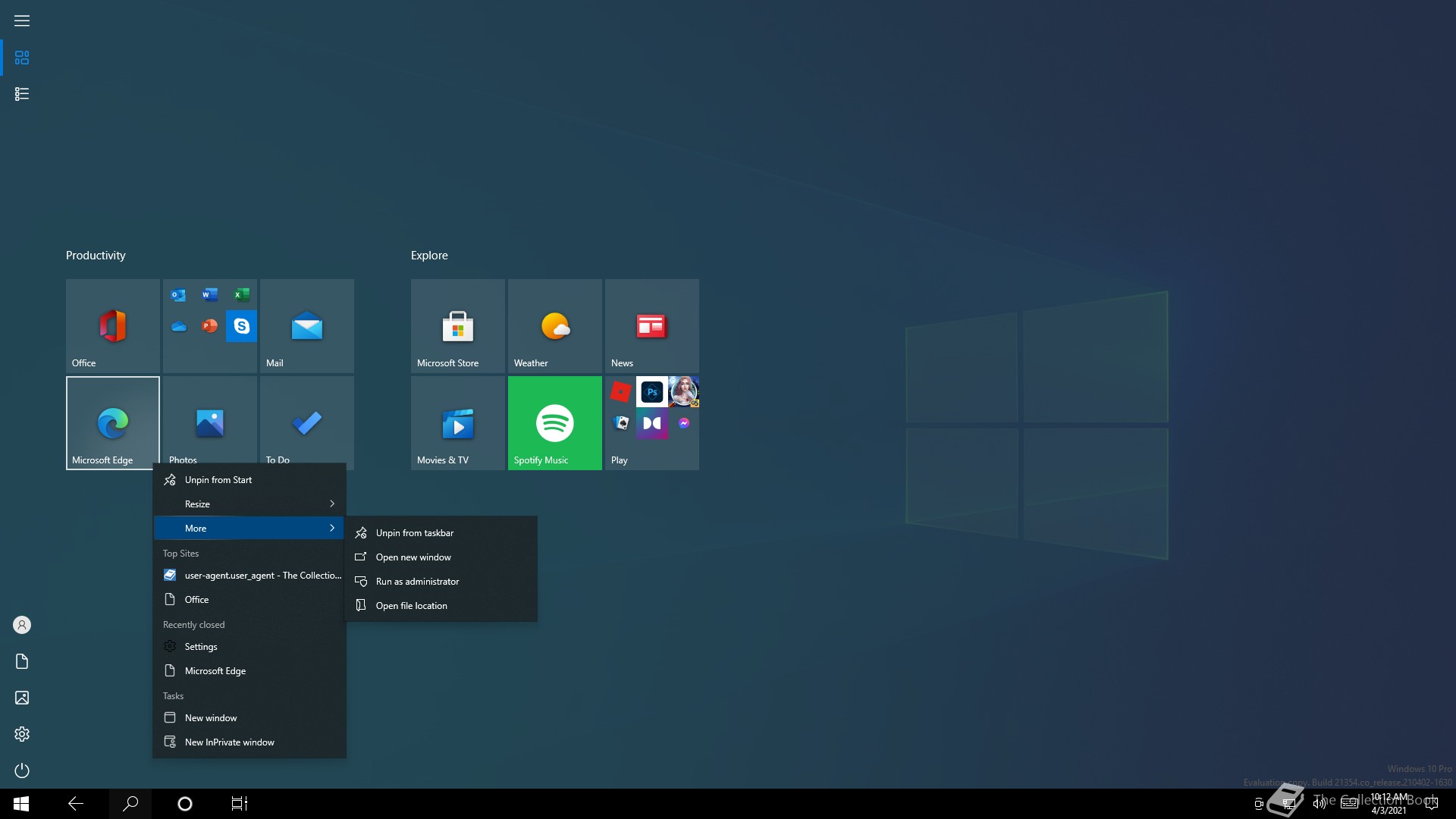1456x819 pixels.
Task: Select Run as administrator
Action: 441,582
